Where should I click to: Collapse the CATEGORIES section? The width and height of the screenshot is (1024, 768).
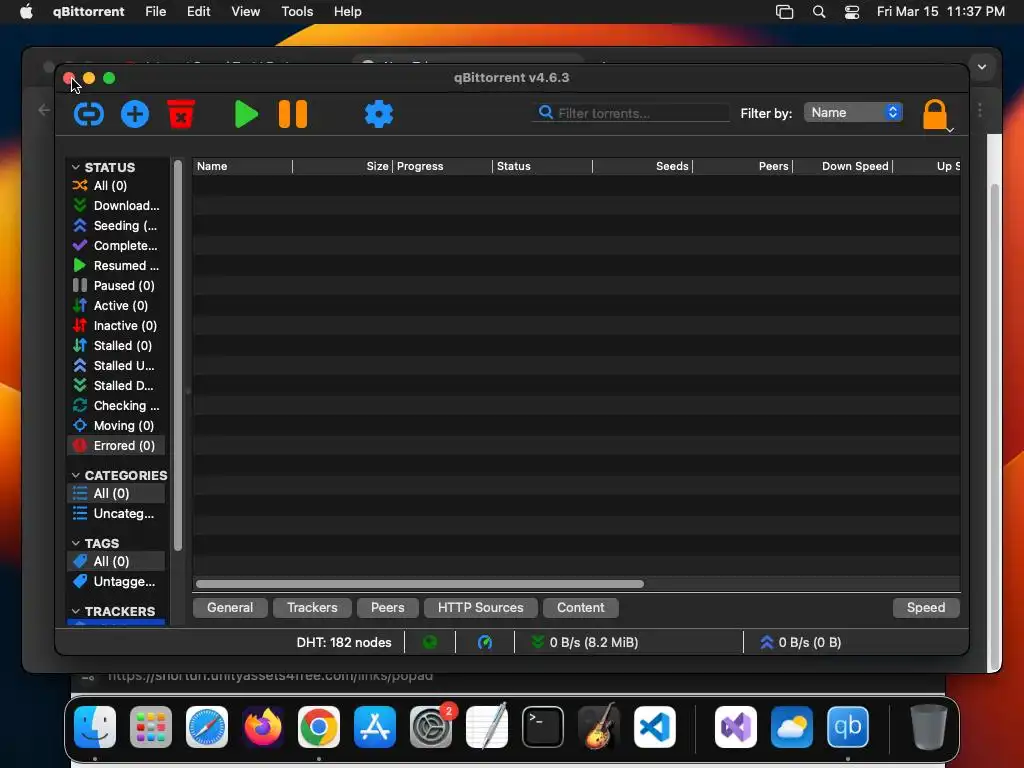(76, 475)
